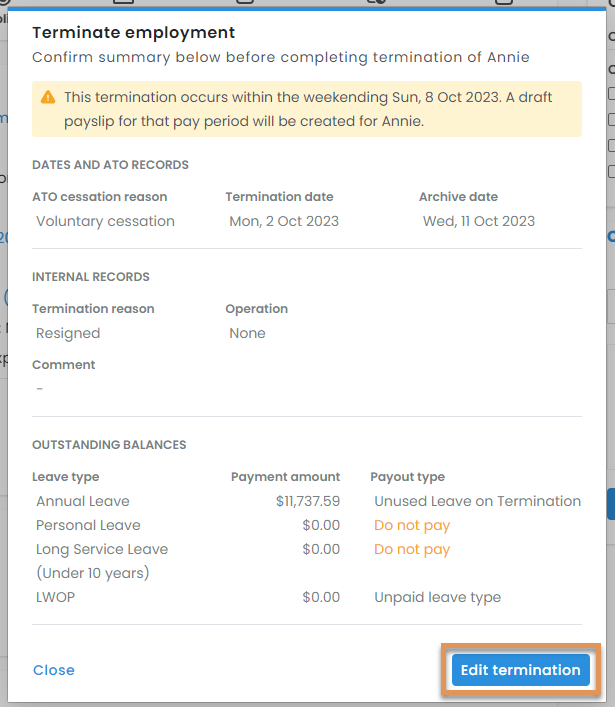Click the $11,737.59 payment amount
The image size is (615, 707).
pos(308,501)
